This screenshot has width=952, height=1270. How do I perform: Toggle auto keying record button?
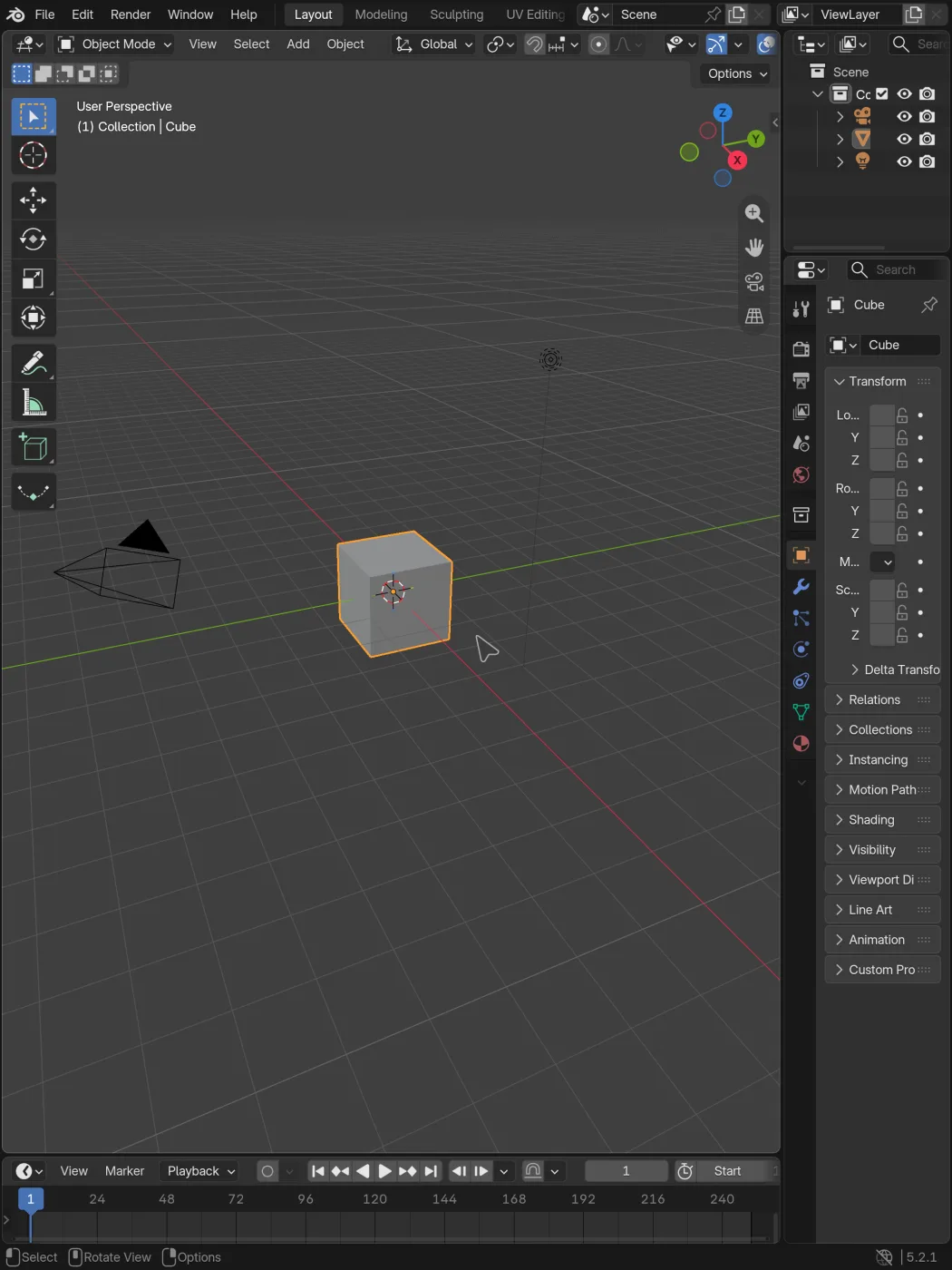pos(267,1171)
